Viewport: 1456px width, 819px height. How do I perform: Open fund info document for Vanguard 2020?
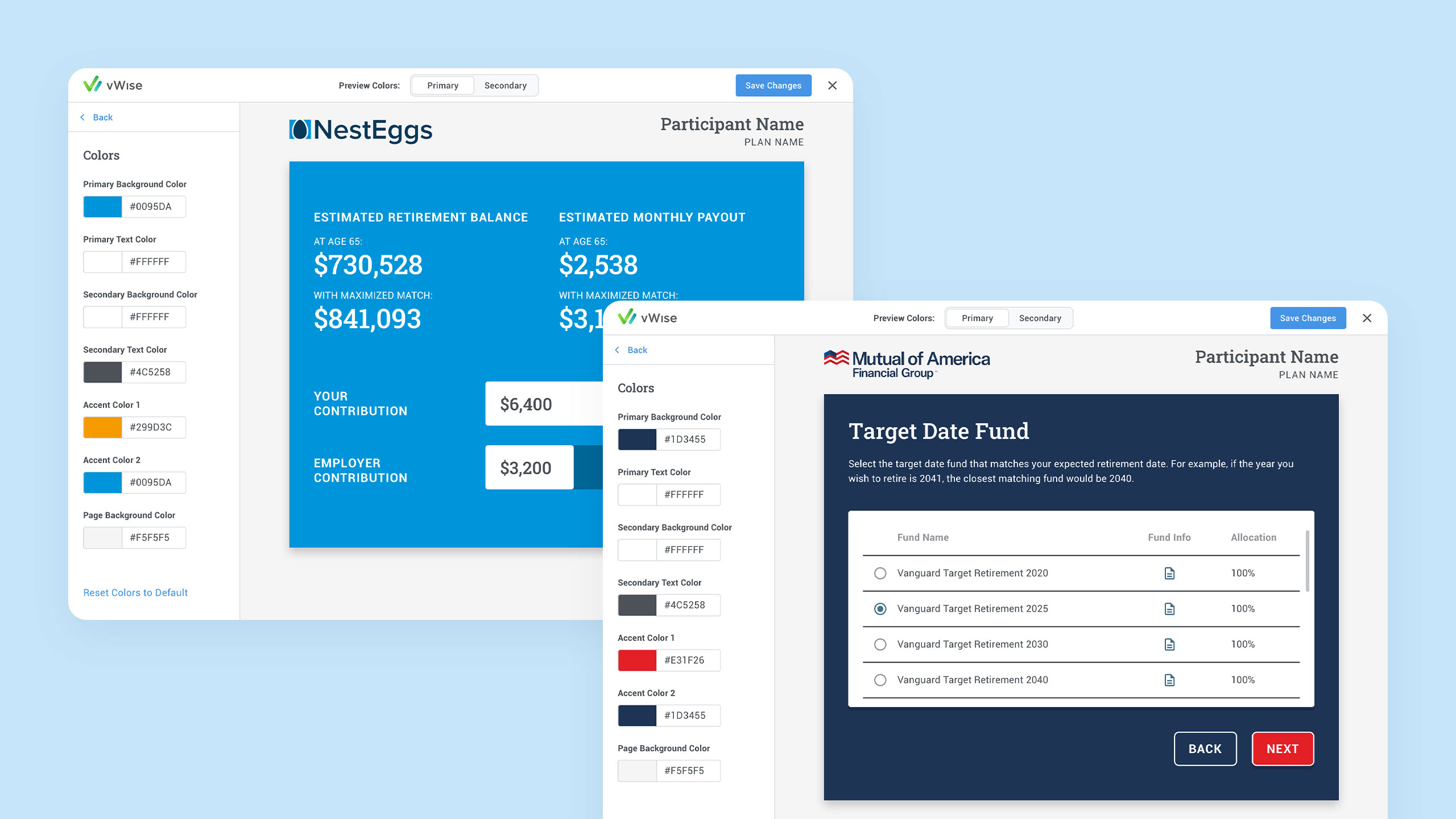tap(1169, 573)
